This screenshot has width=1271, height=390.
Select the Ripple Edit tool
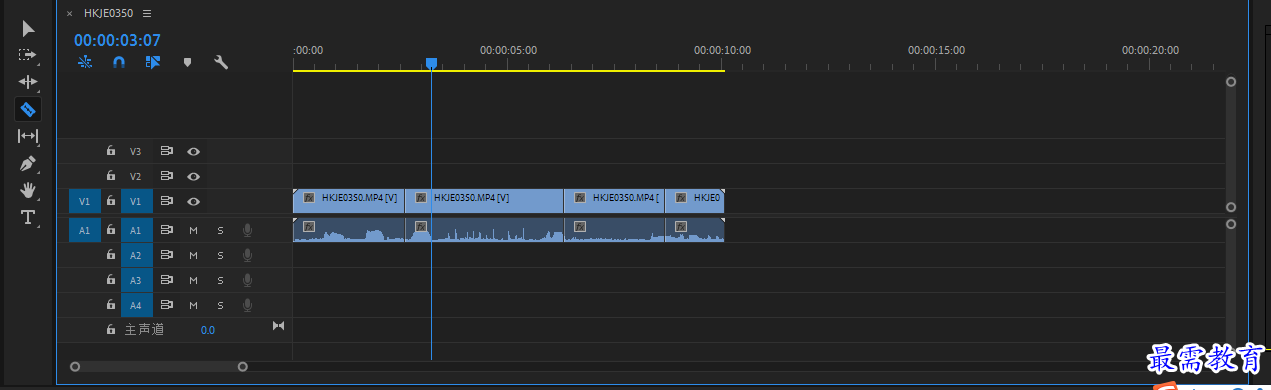pos(28,82)
